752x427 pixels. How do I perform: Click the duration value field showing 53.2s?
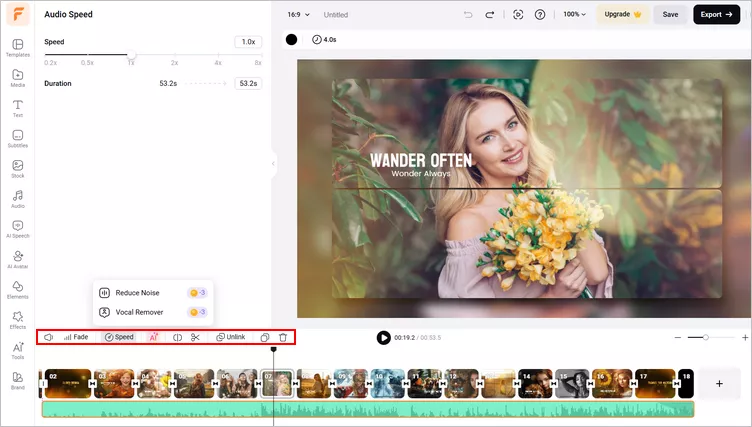click(x=248, y=83)
